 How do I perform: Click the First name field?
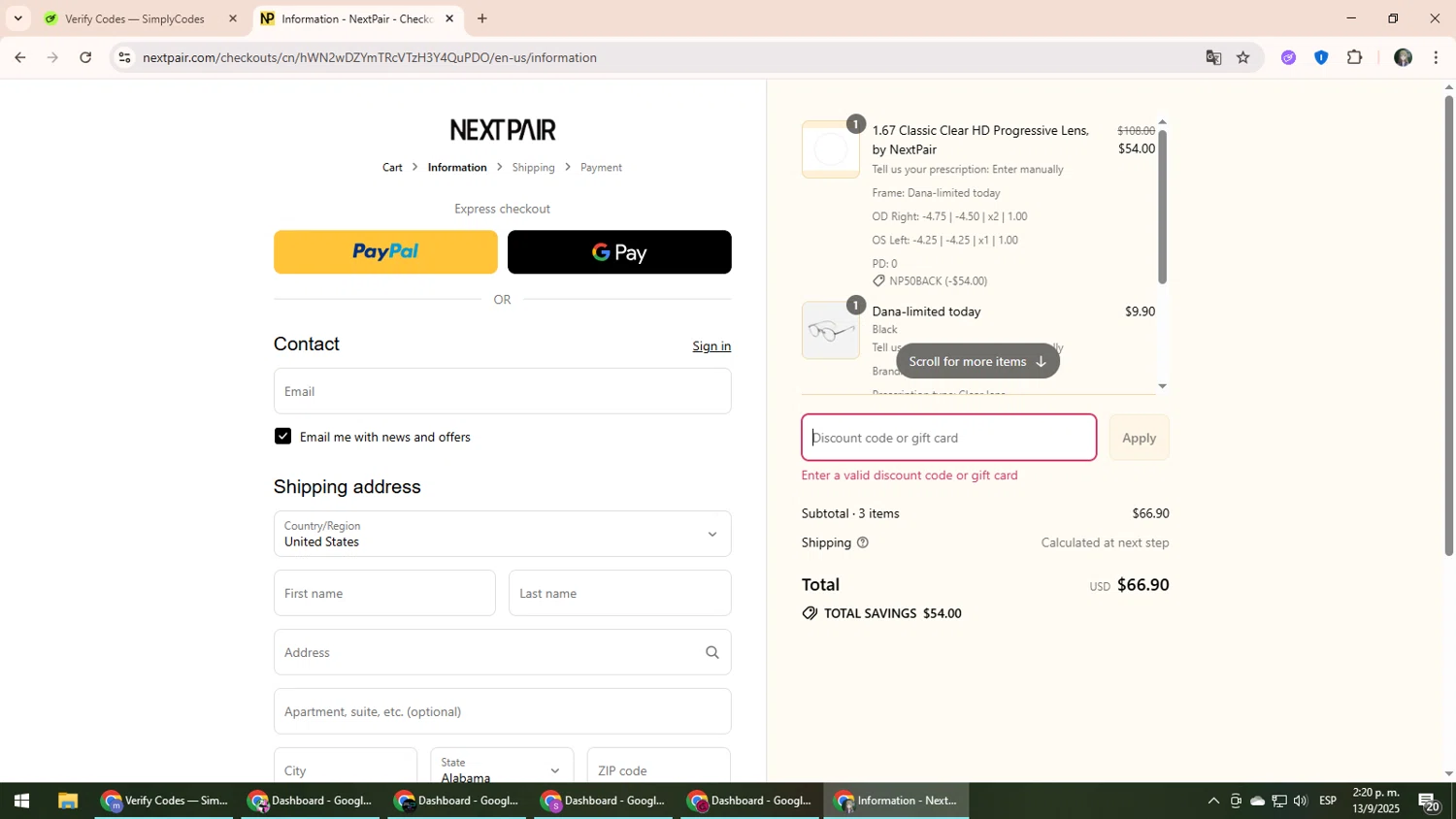384,593
